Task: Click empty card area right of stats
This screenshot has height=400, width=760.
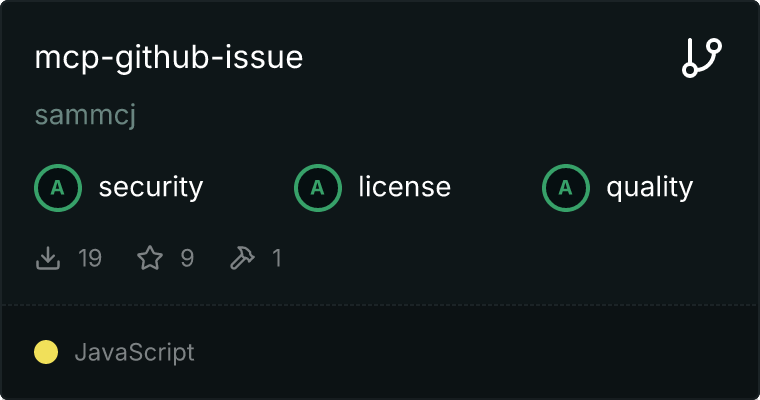Action: (x=519, y=258)
